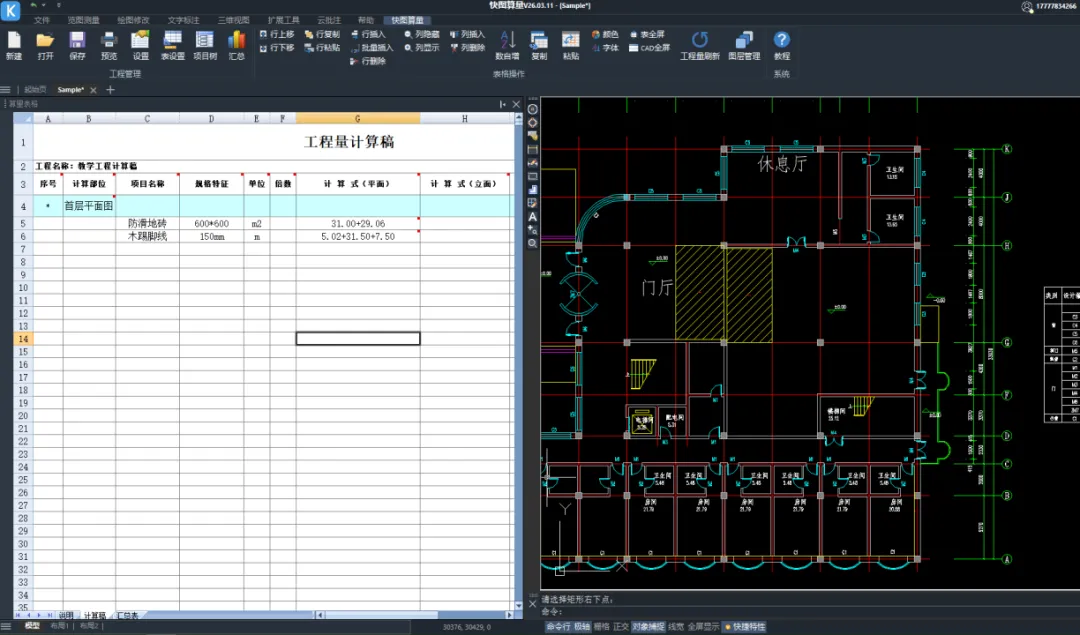
Task: Select column G header
Action: click(358, 118)
